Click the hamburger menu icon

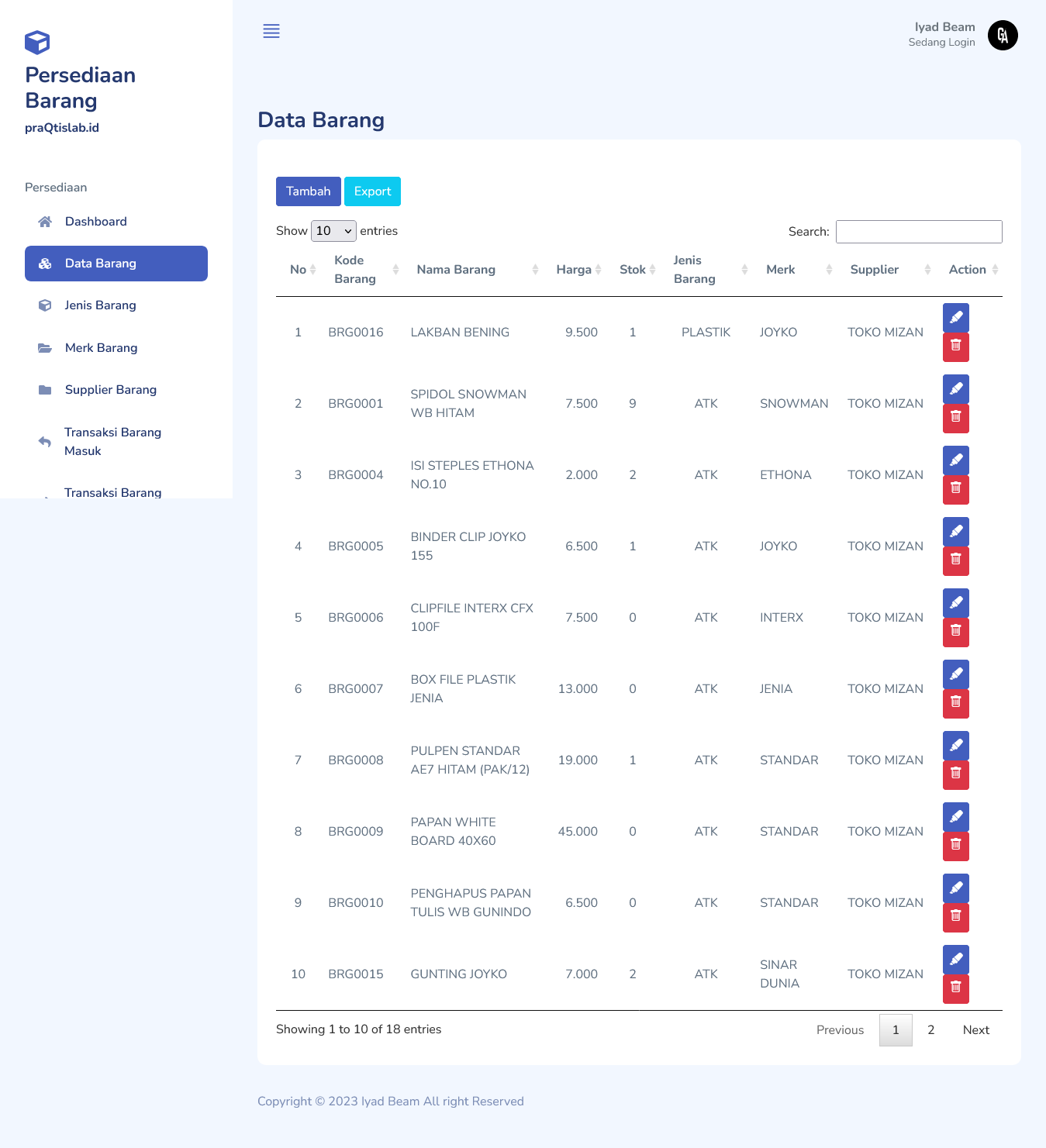pos(271,31)
